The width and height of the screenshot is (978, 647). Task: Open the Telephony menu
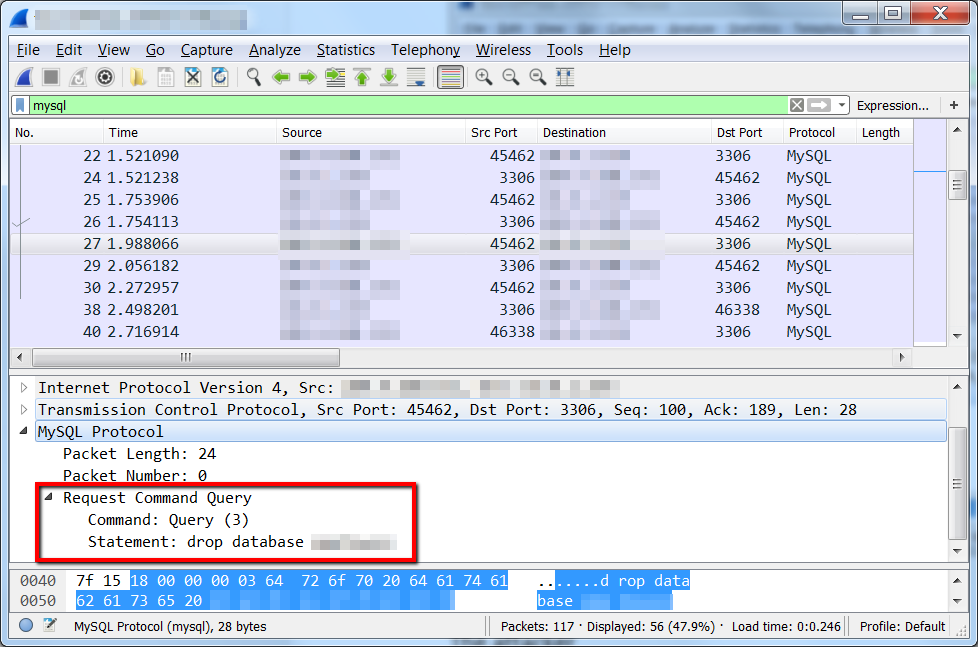click(x=425, y=50)
